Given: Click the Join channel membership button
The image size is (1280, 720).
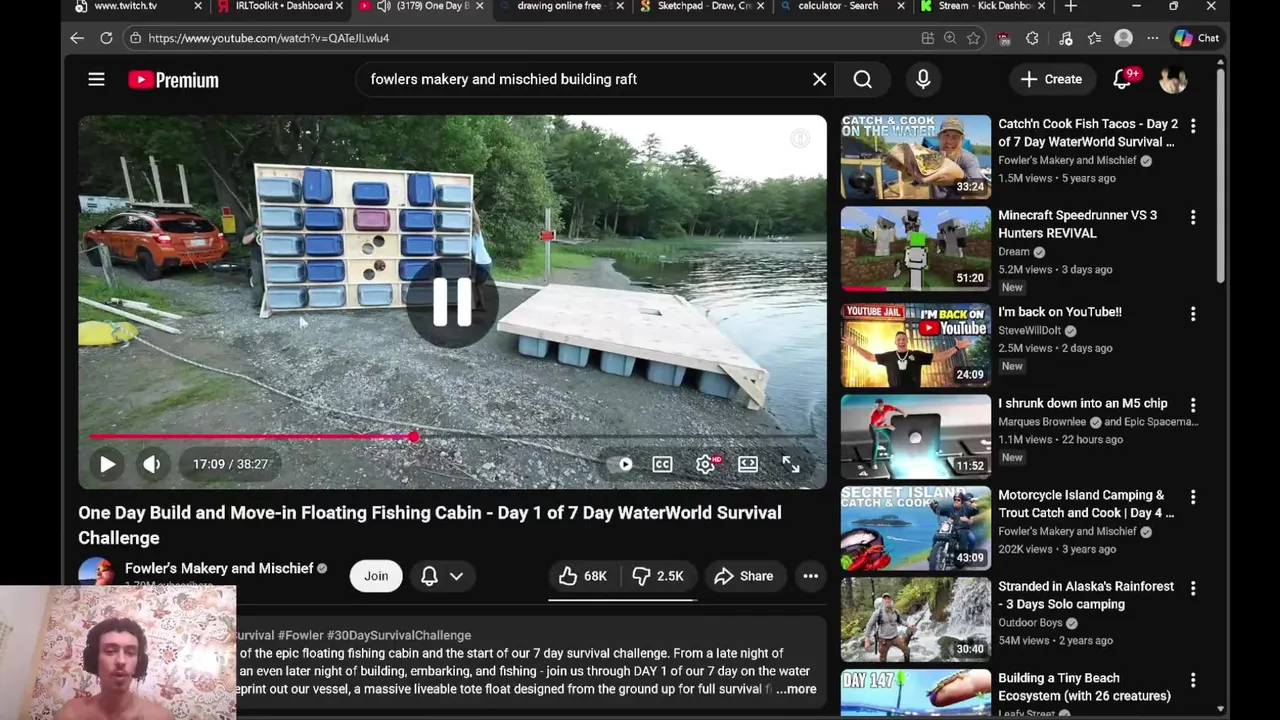Looking at the screenshot, I should tap(376, 576).
